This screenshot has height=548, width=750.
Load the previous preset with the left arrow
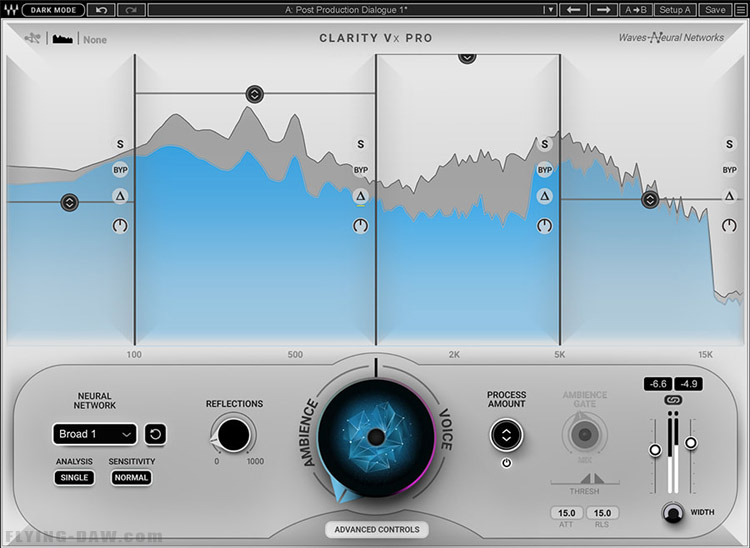(573, 10)
